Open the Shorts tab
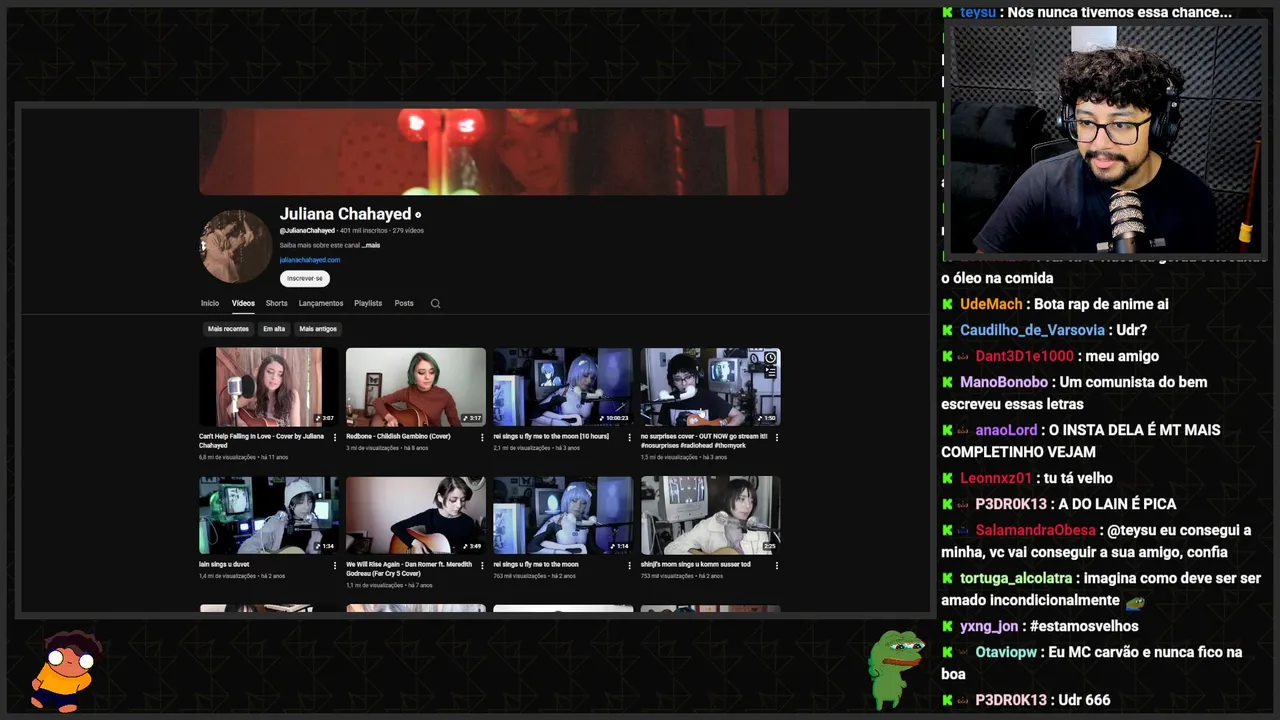 click(x=276, y=303)
